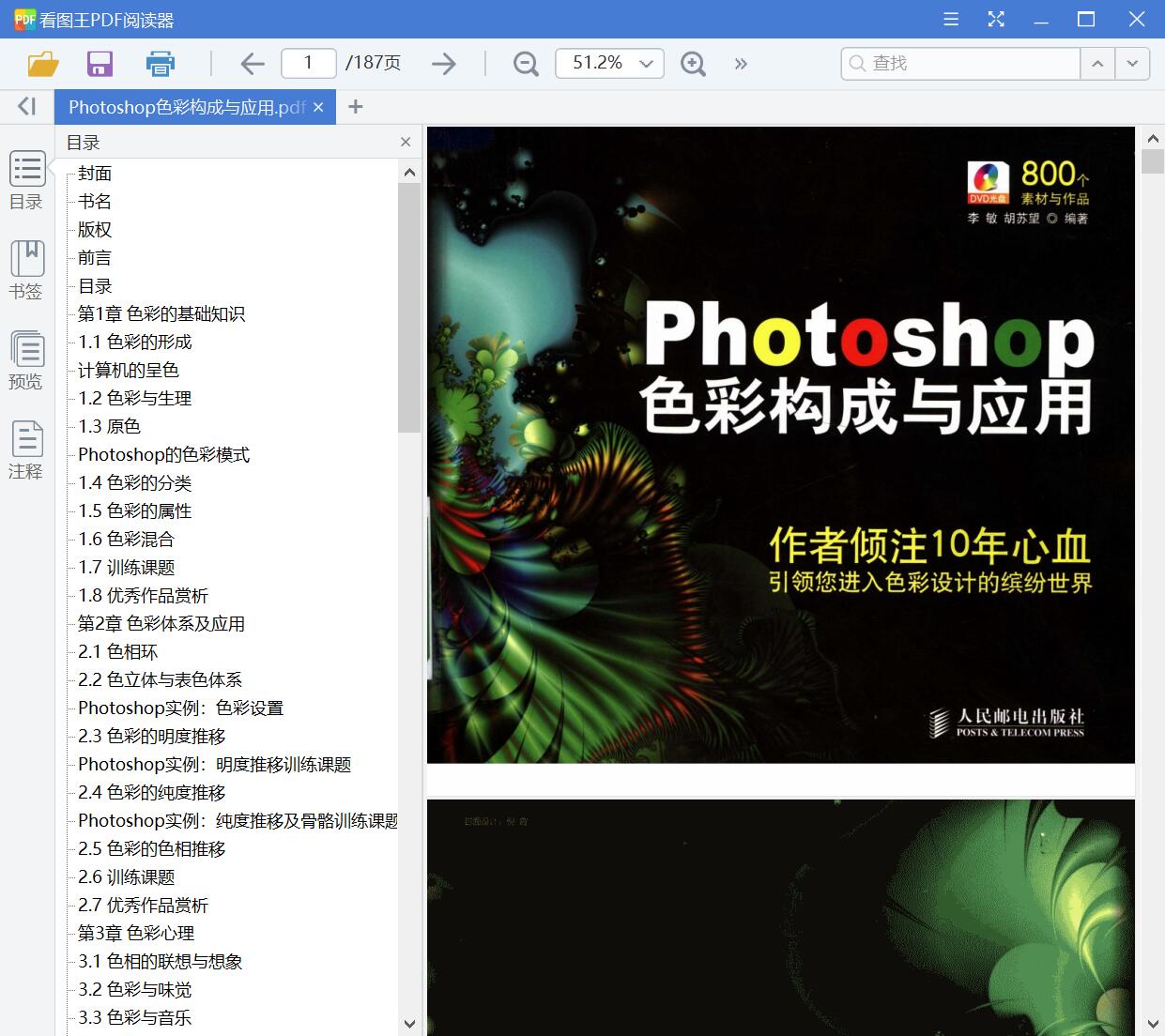
Task: Click the 查找 search field
Action: tap(960, 63)
